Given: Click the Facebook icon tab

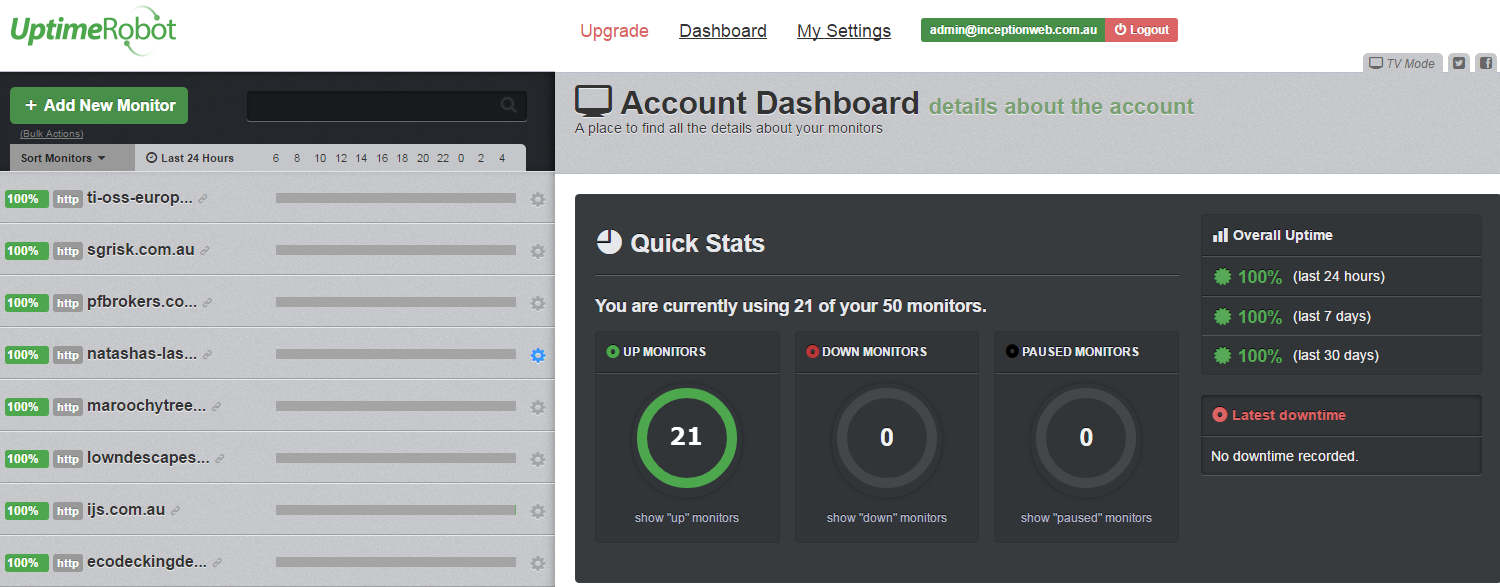Looking at the screenshot, I should [1486, 63].
